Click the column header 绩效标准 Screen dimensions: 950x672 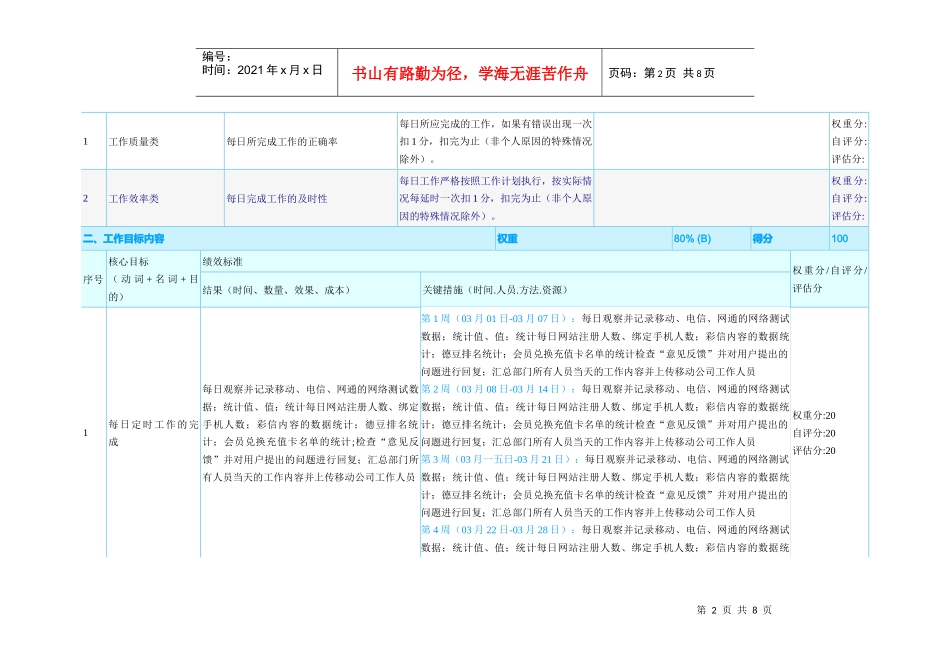pos(222,262)
